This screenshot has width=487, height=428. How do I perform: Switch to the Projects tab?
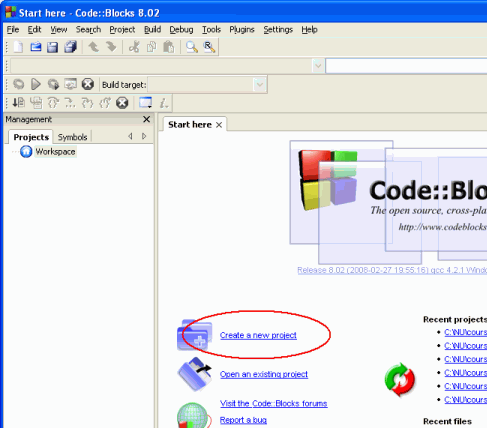coord(31,137)
